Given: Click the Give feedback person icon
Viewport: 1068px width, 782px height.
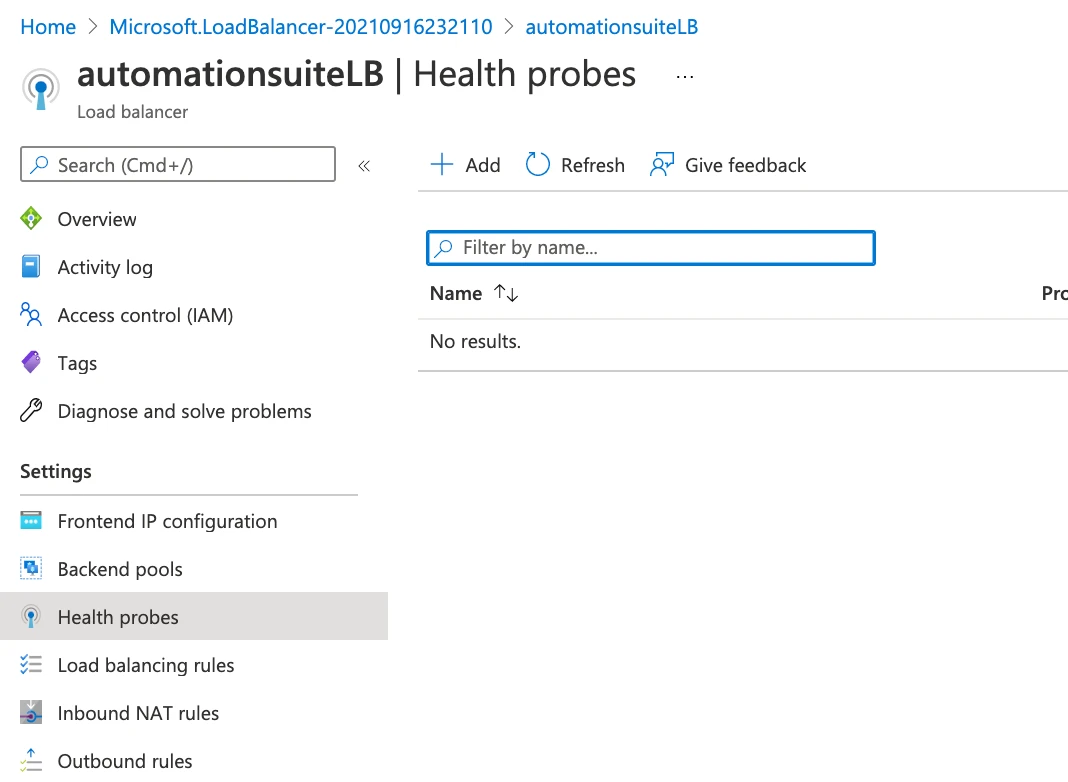Looking at the screenshot, I should click(x=661, y=164).
